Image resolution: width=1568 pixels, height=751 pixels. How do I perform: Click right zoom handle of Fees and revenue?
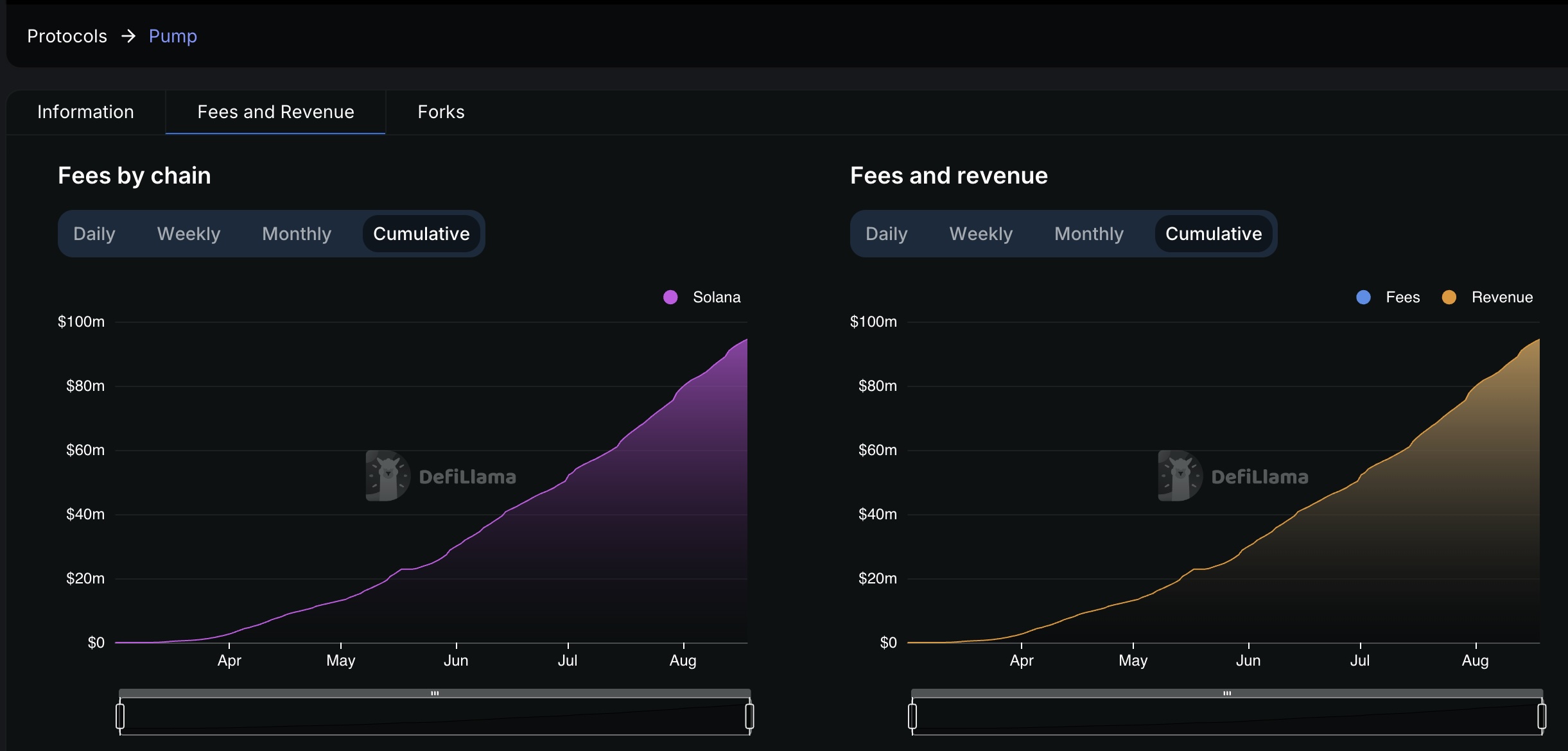(1542, 716)
